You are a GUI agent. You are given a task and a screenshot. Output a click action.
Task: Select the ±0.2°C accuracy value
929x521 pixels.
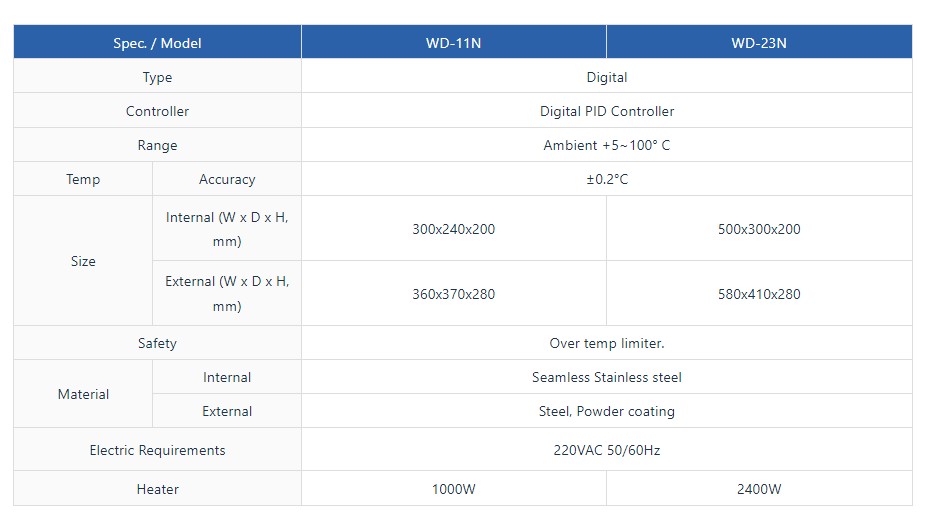(606, 179)
